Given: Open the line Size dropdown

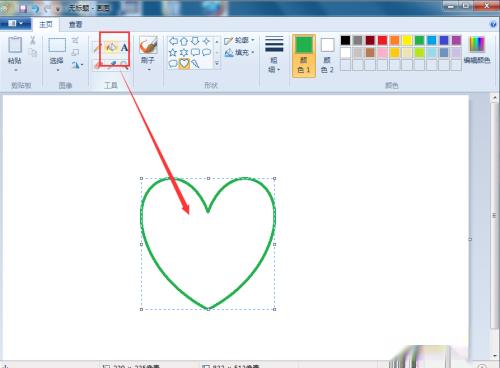Looking at the screenshot, I should [x=274, y=54].
